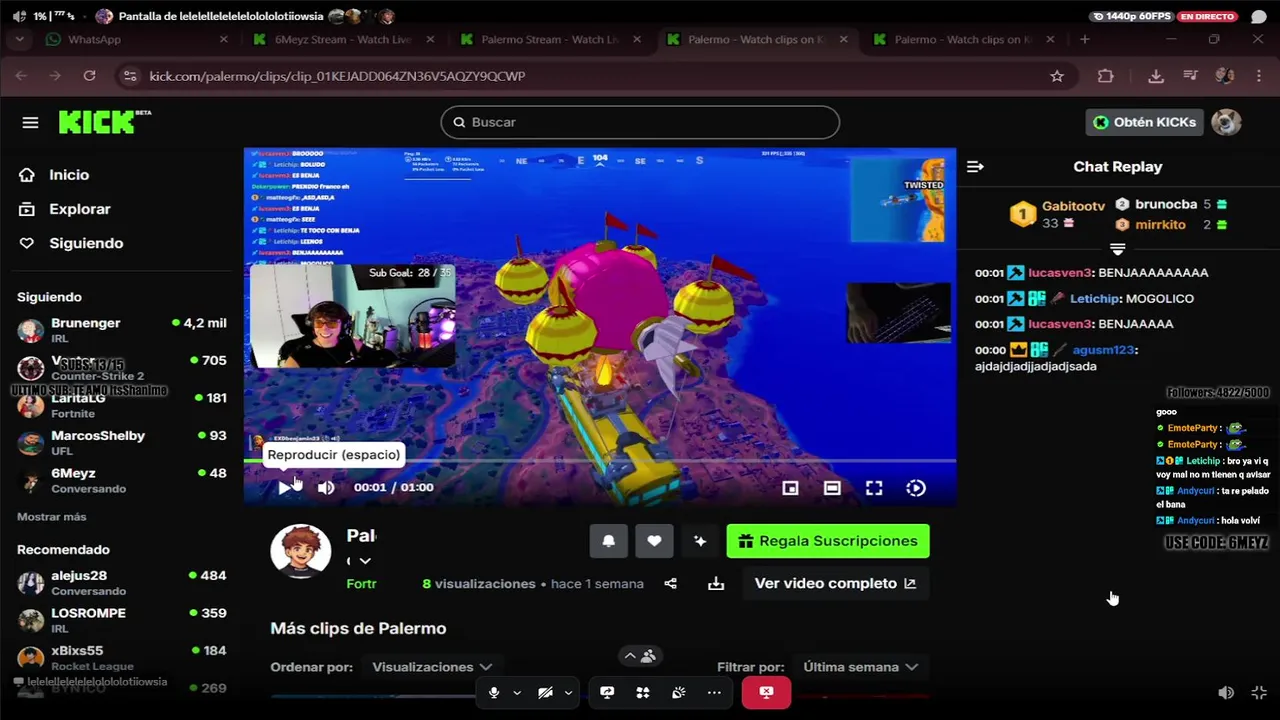The image size is (1280, 720).
Task: Reload the browser page
Action: tap(89, 76)
